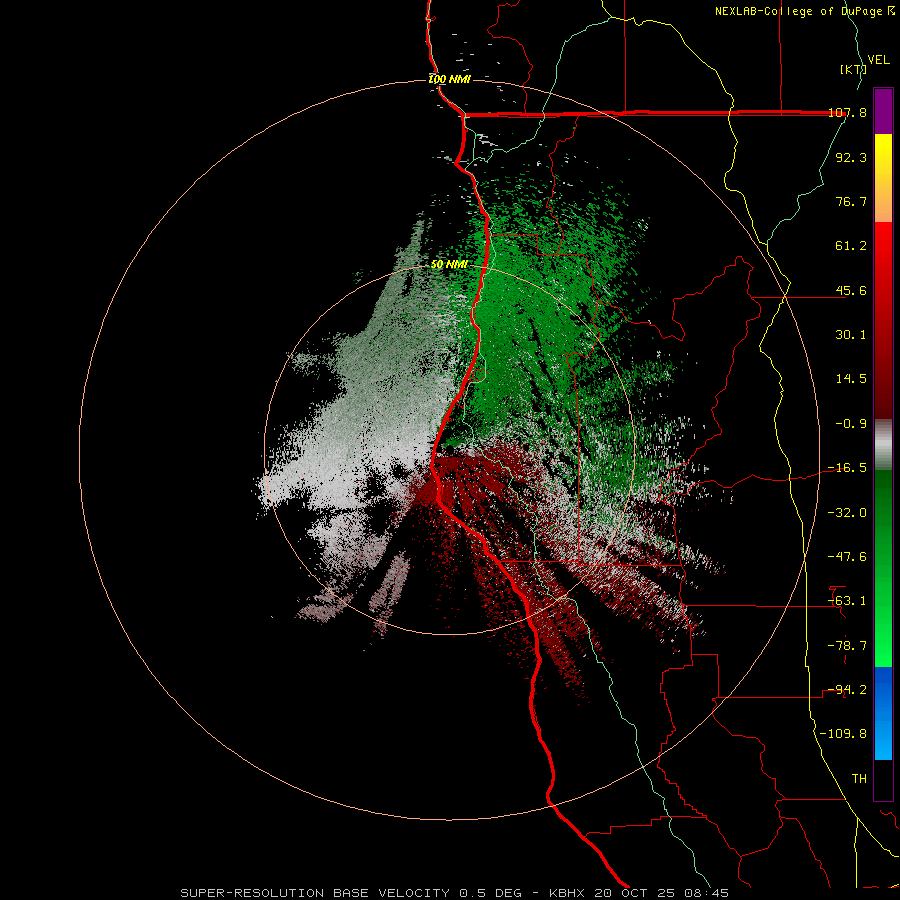The image size is (900, 900).
Task: Click the -47.6 velocity scale value
Action: tap(847, 557)
